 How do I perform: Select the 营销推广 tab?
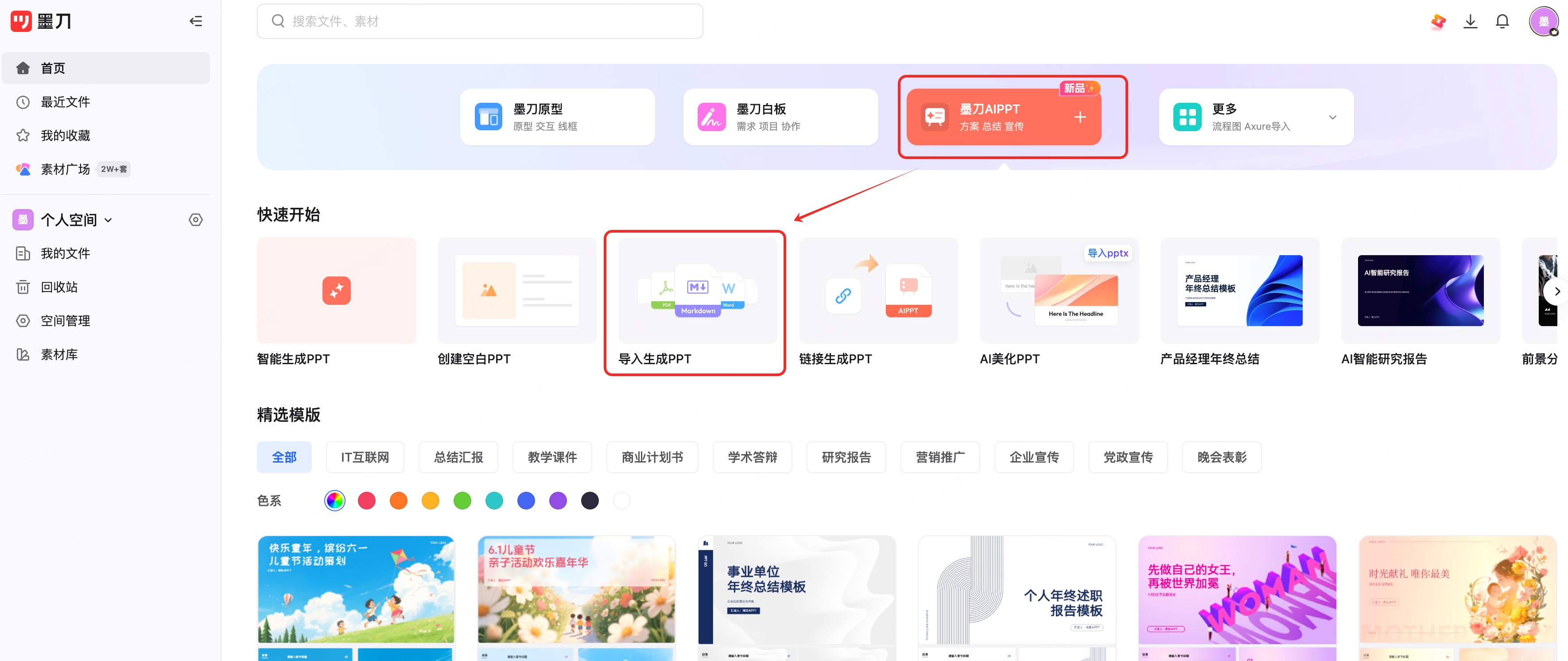(940, 457)
